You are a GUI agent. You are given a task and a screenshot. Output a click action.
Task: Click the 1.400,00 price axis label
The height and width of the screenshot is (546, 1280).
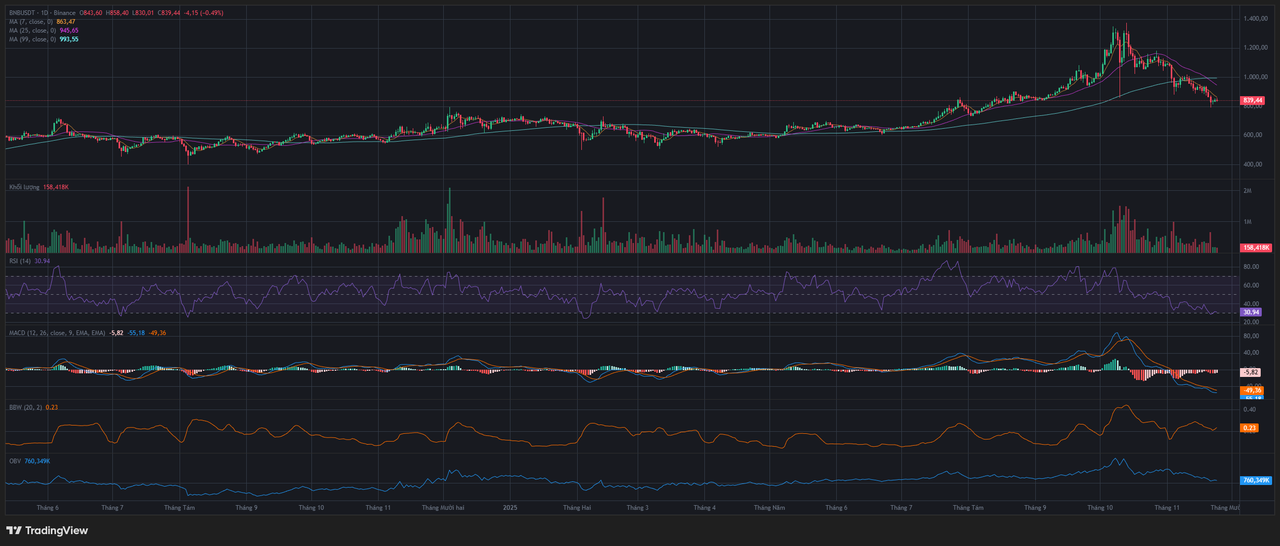[x=1256, y=19]
